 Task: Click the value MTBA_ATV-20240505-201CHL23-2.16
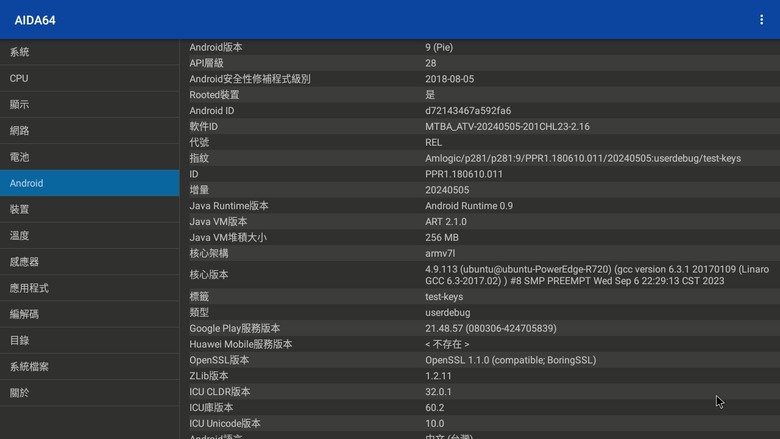[x=507, y=127]
